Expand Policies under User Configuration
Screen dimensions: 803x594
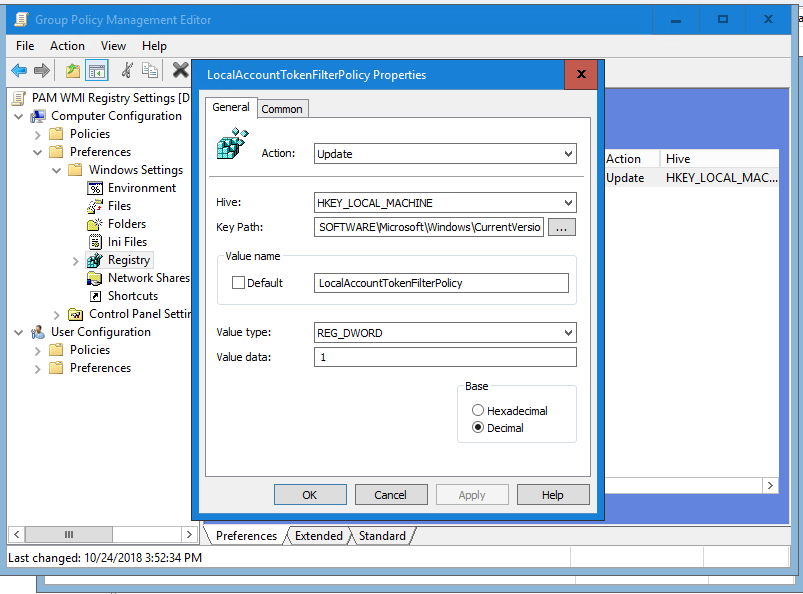(x=37, y=351)
